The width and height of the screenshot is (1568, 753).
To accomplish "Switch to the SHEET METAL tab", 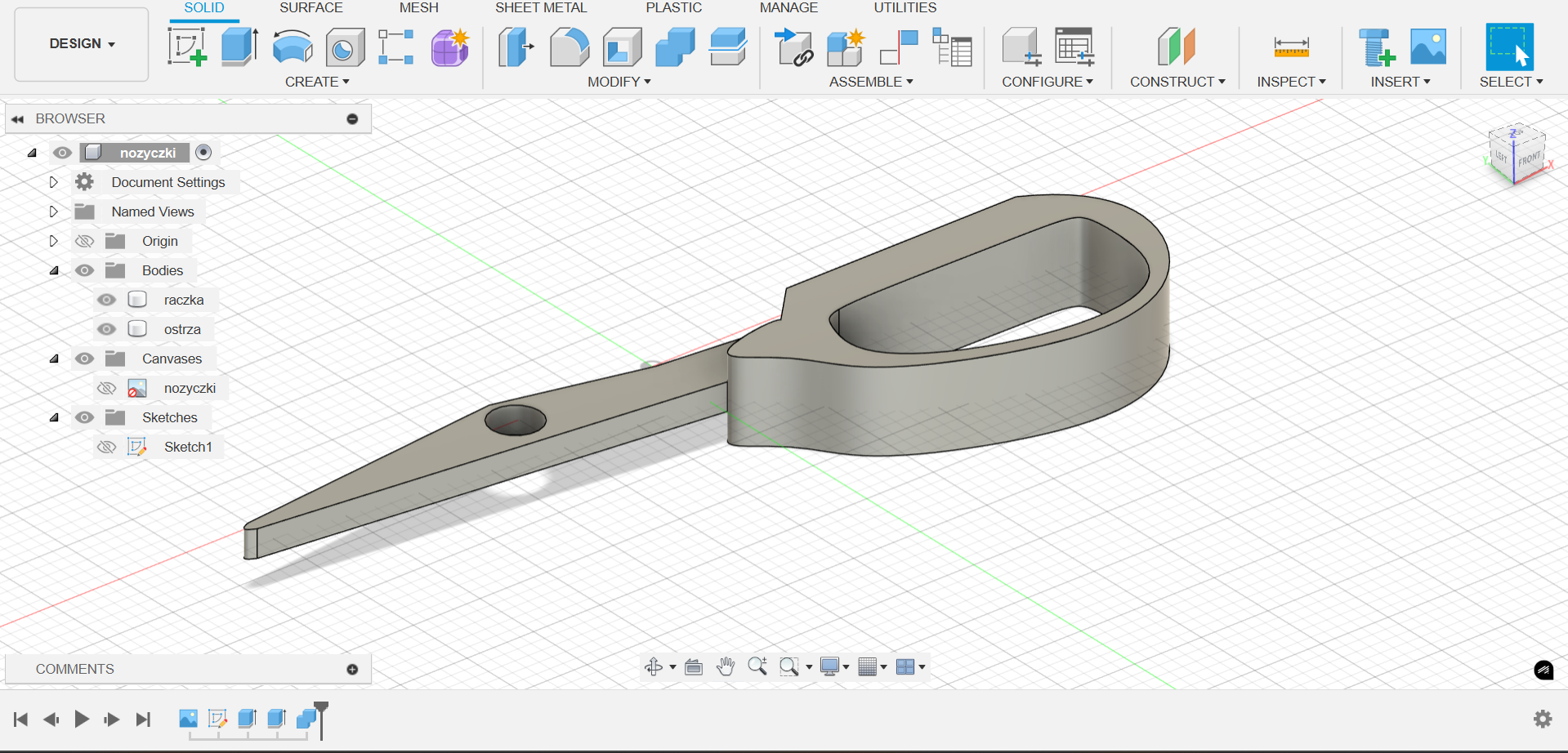I will click(x=541, y=8).
